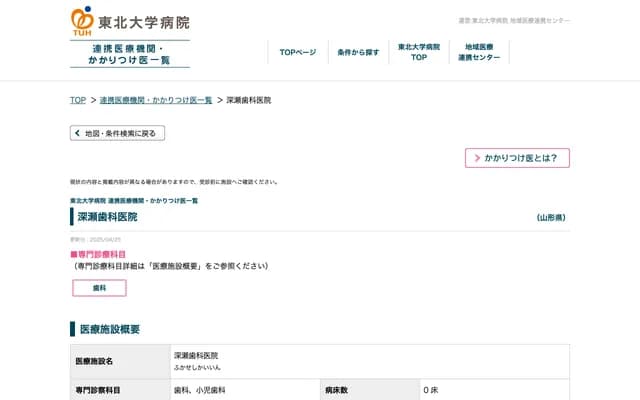The width and height of the screenshot is (640, 400).
Task: Click the pink arrow beside かかりつけ医とは？
Action: tap(477, 158)
